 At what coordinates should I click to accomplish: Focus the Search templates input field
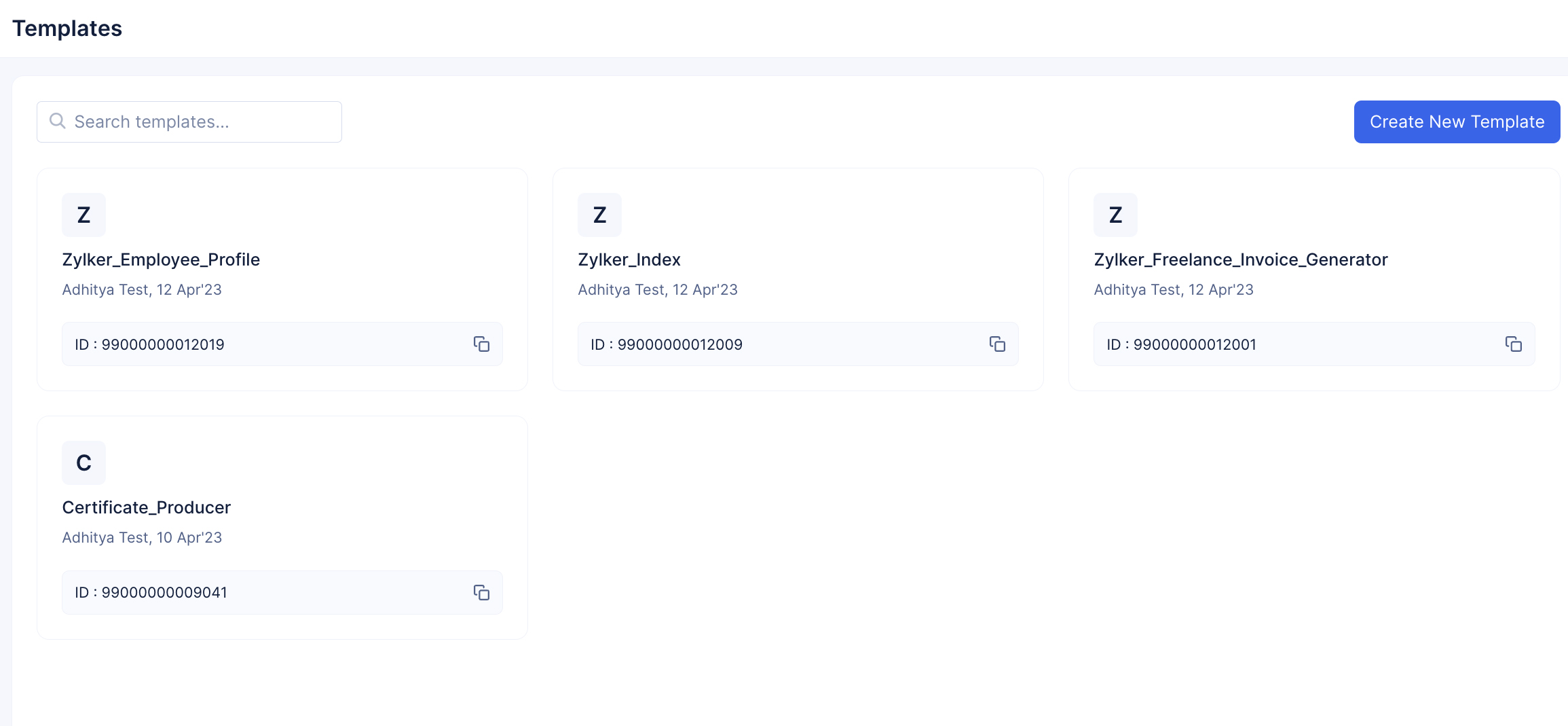pos(204,122)
